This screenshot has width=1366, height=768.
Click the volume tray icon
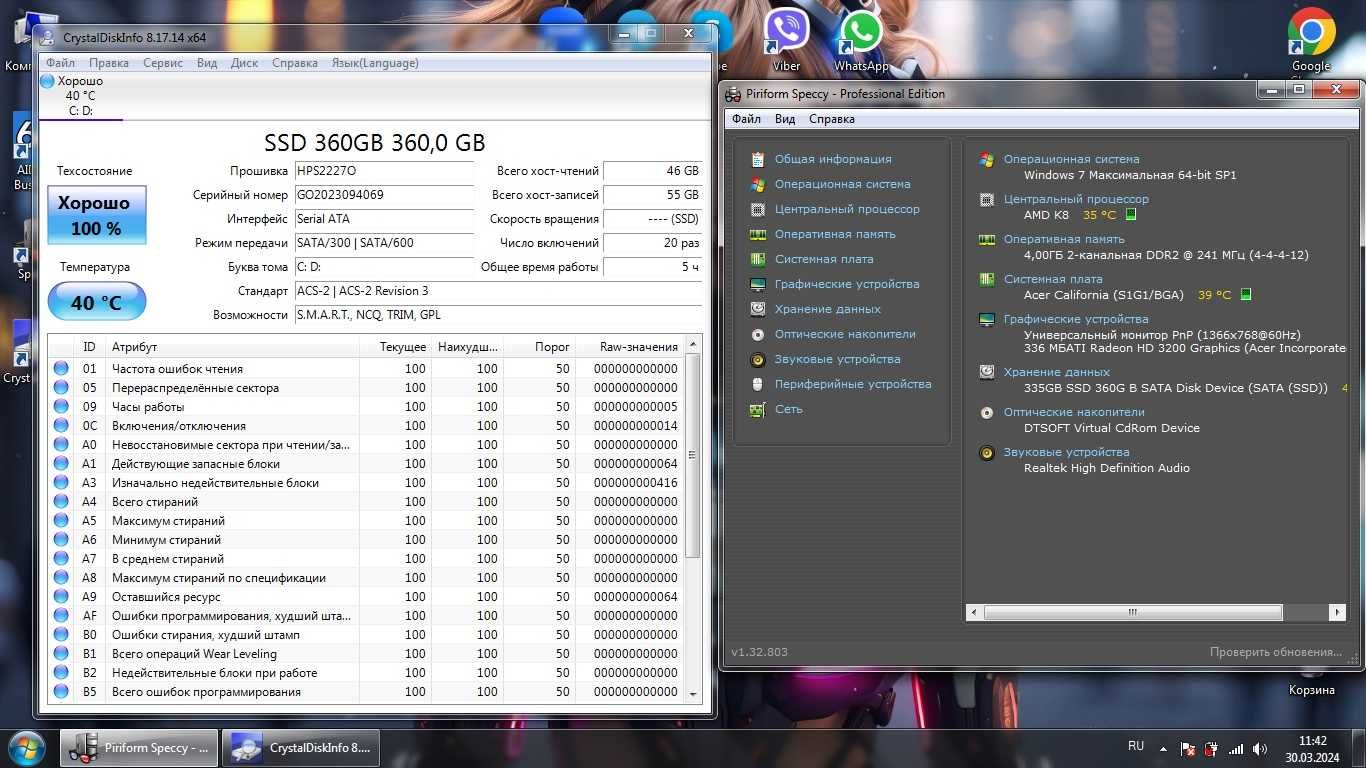(1262, 749)
